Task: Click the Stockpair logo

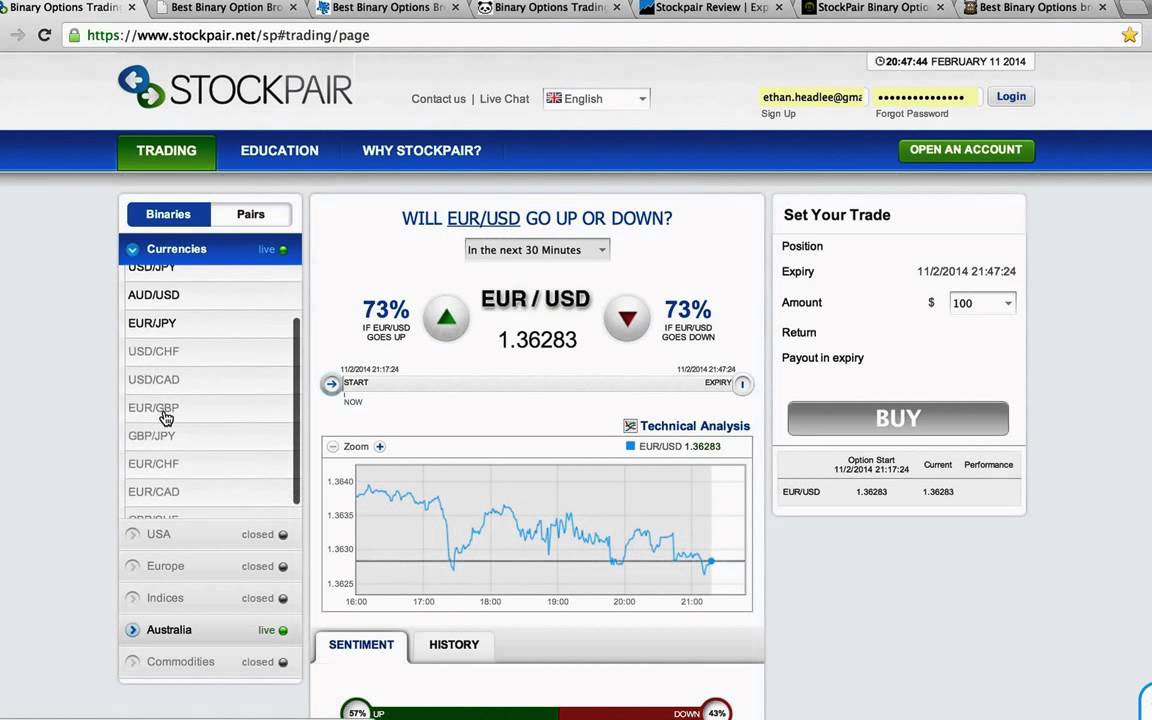Action: [235, 88]
